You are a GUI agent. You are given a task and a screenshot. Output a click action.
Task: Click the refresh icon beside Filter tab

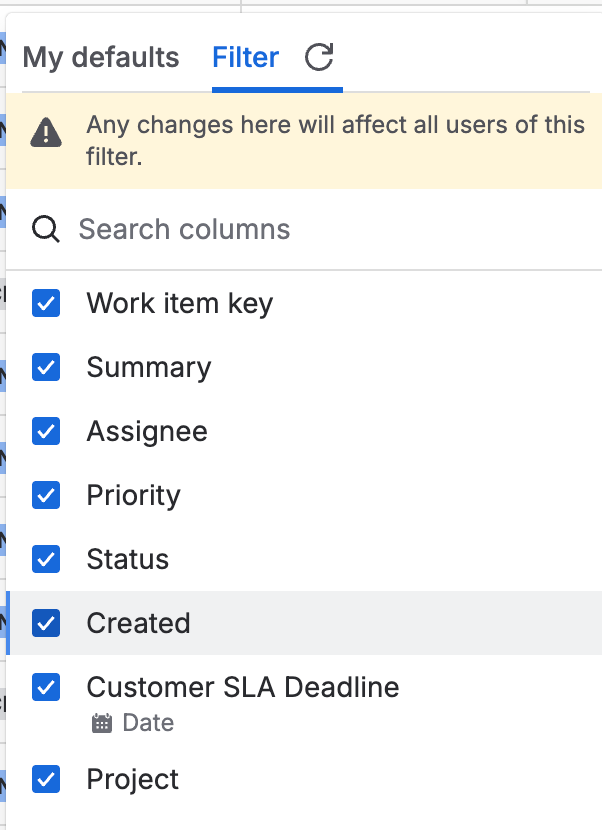point(318,58)
